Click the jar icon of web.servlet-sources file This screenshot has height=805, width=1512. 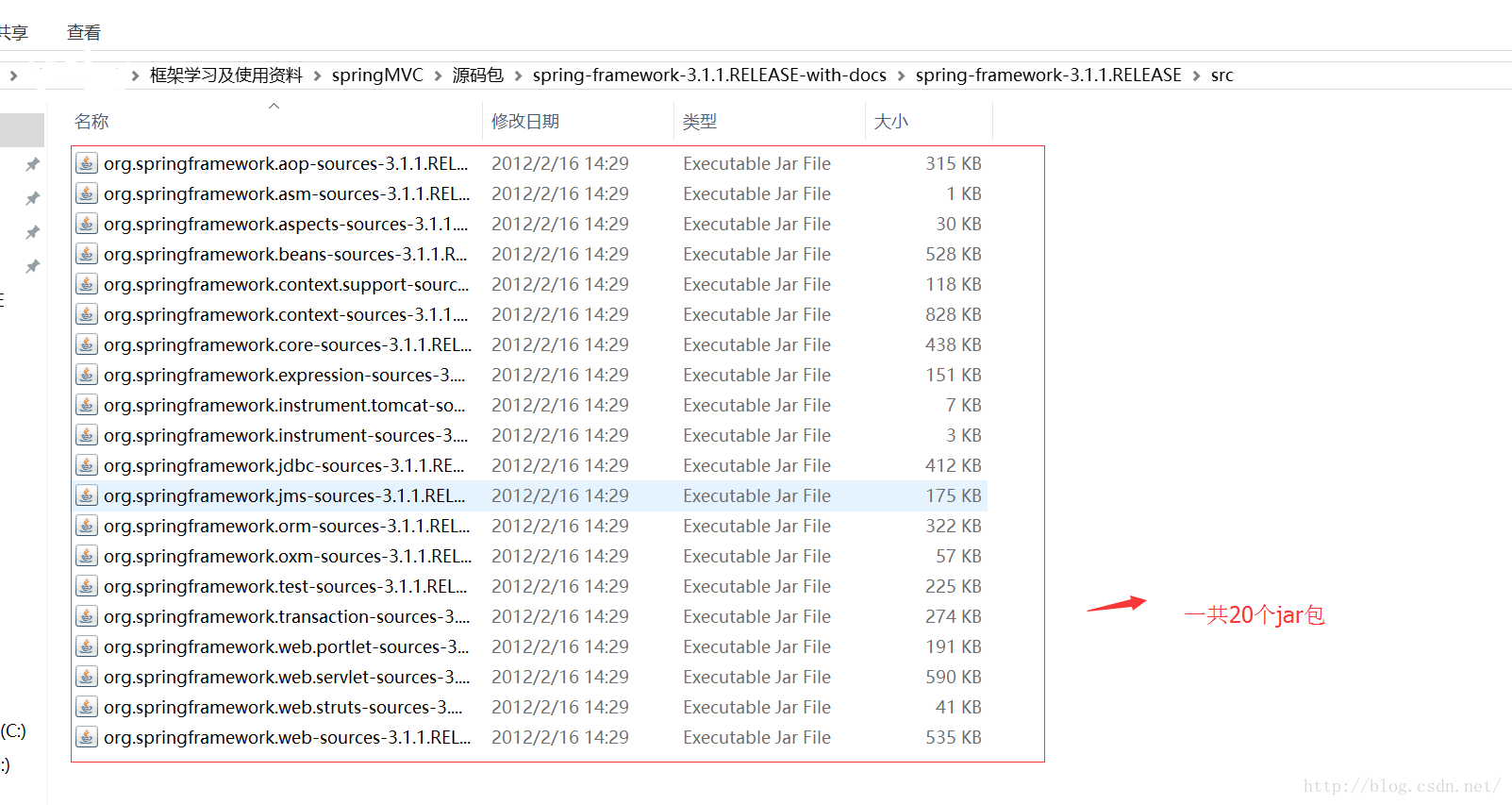pos(87,677)
